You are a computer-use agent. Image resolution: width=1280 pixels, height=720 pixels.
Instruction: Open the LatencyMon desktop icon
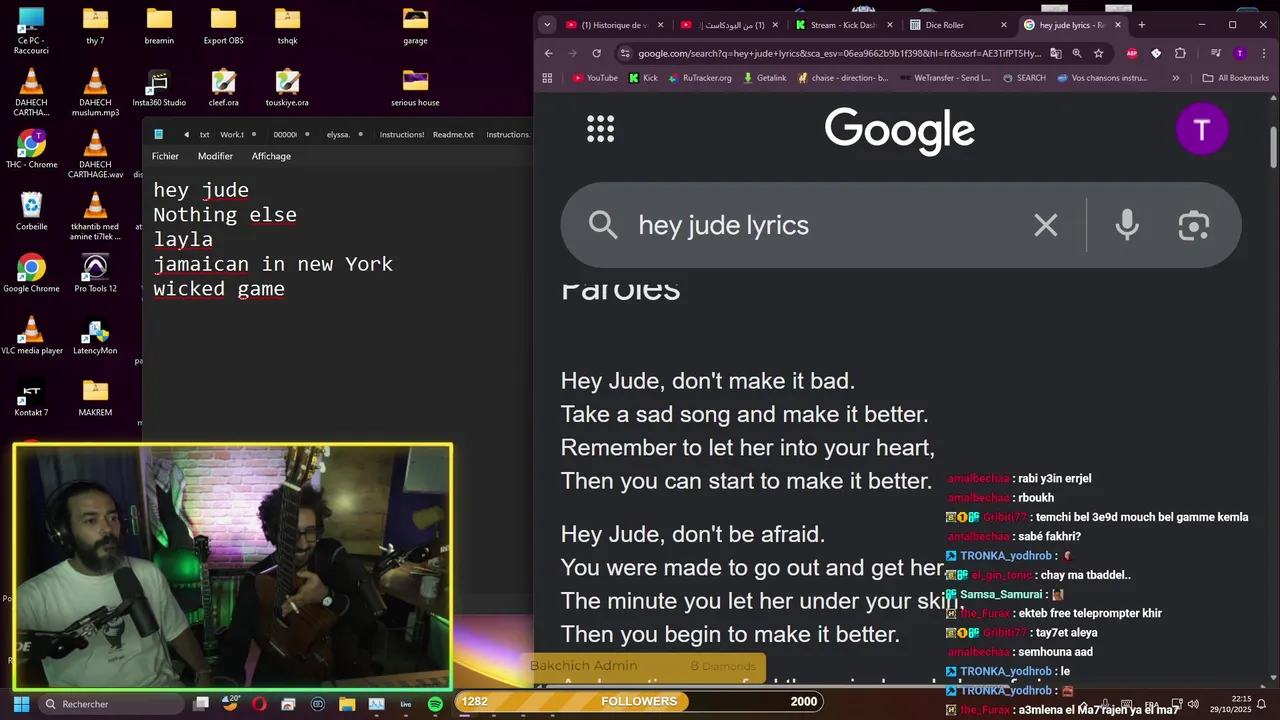[95, 335]
